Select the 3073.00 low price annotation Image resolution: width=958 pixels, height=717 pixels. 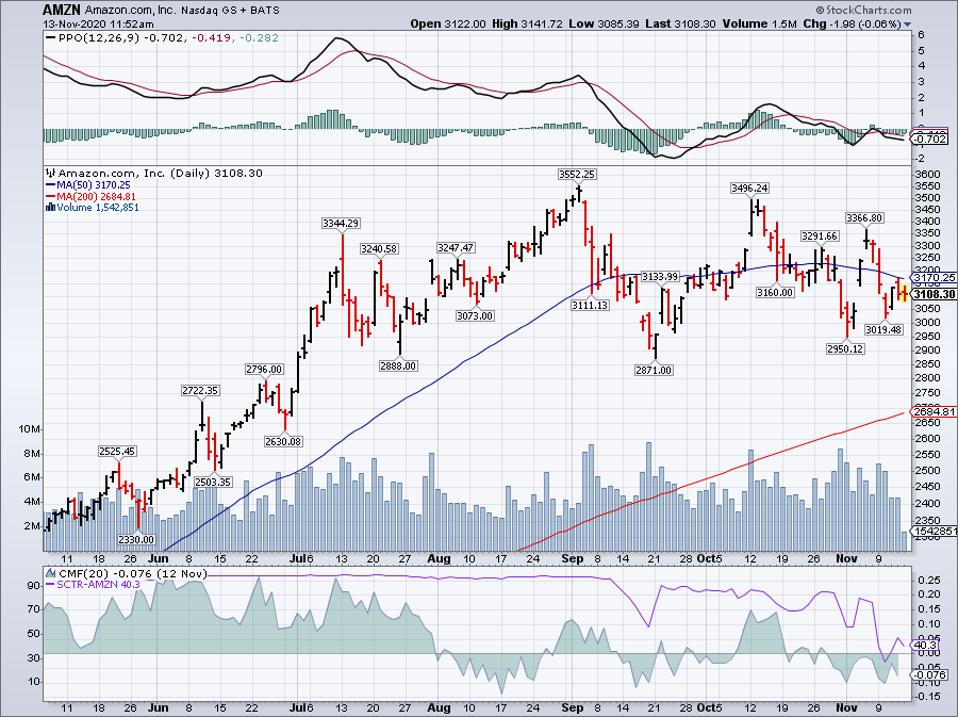pos(475,316)
